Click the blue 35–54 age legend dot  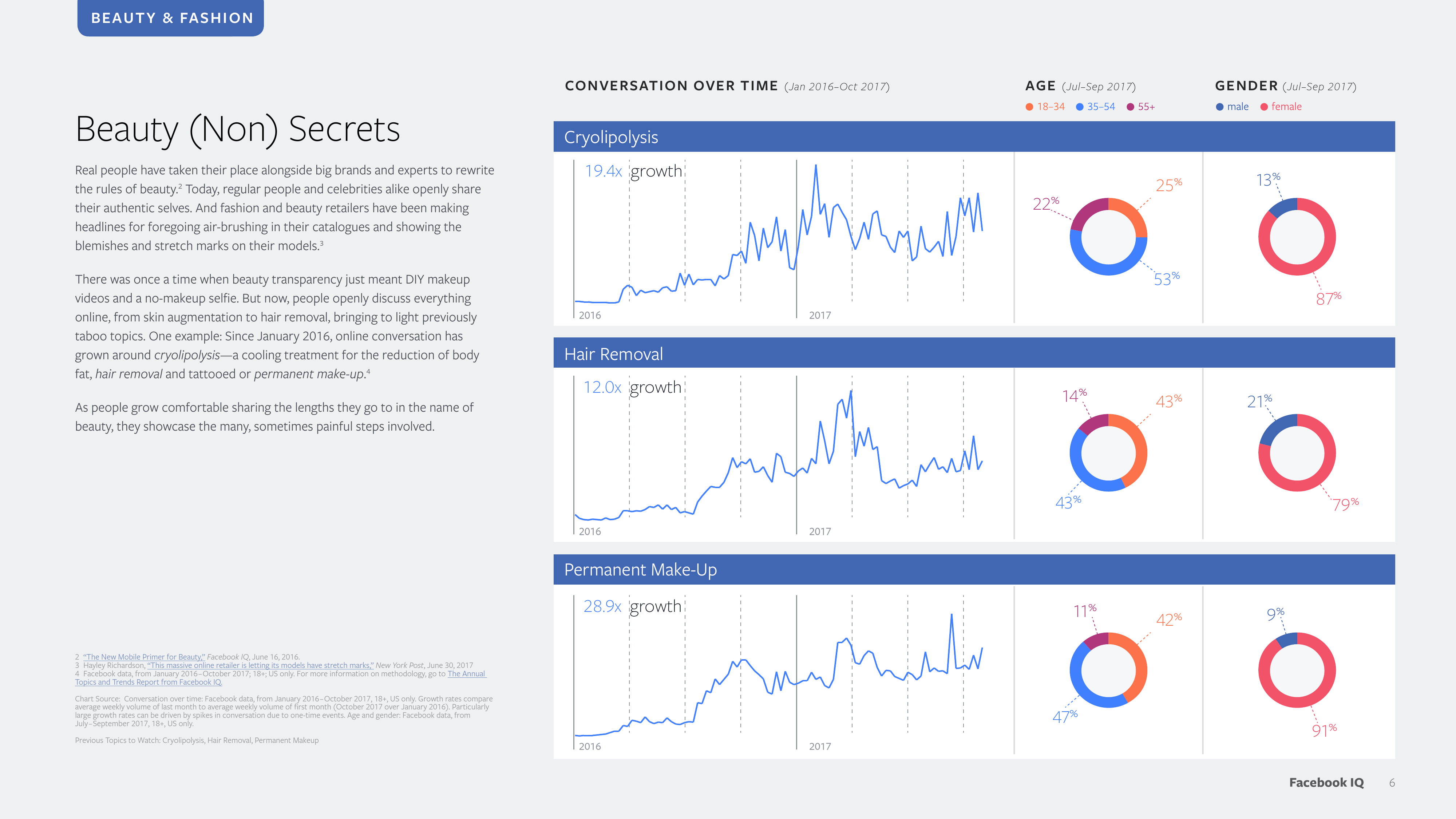[x=1080, y=107]
